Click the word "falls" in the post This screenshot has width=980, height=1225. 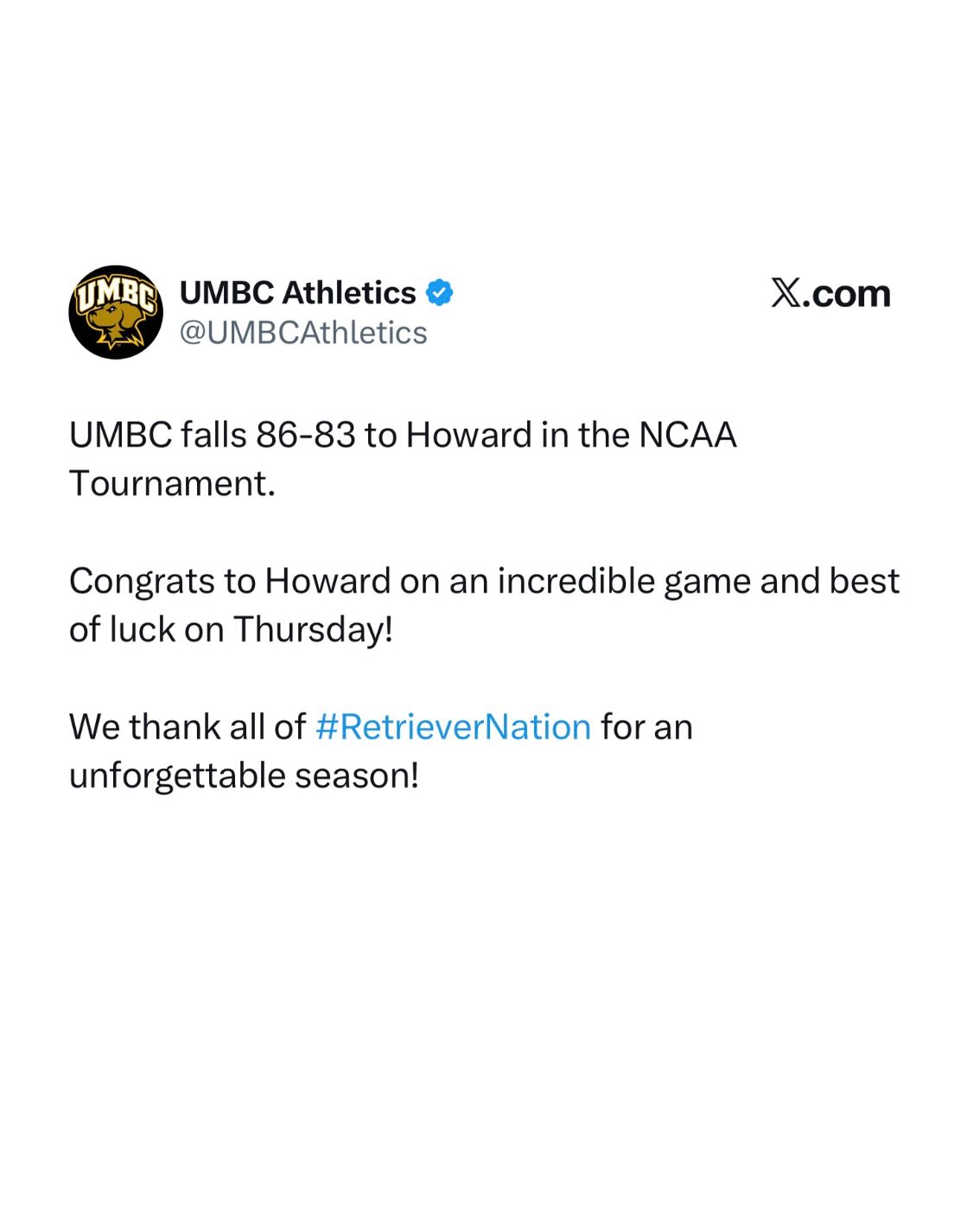click(x=213, y=435)
